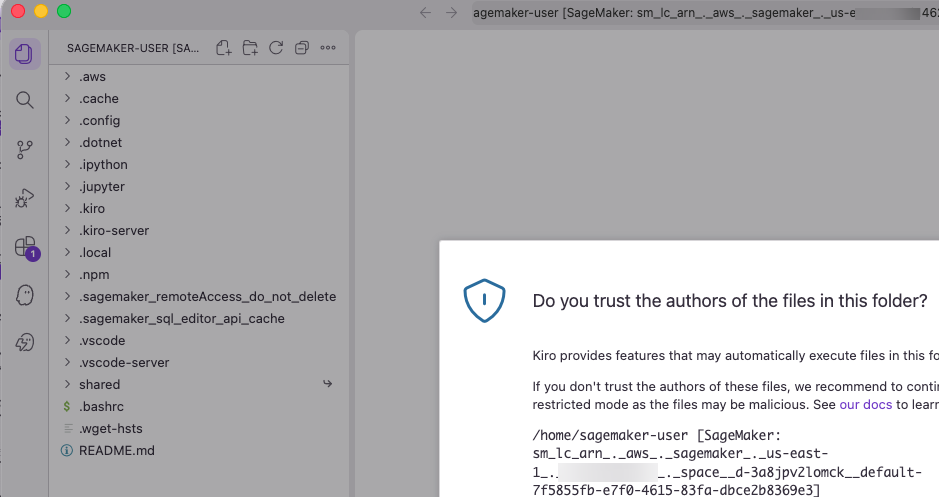
Task: Open the Explorer view in activity bar
Action: coord(25,54)
